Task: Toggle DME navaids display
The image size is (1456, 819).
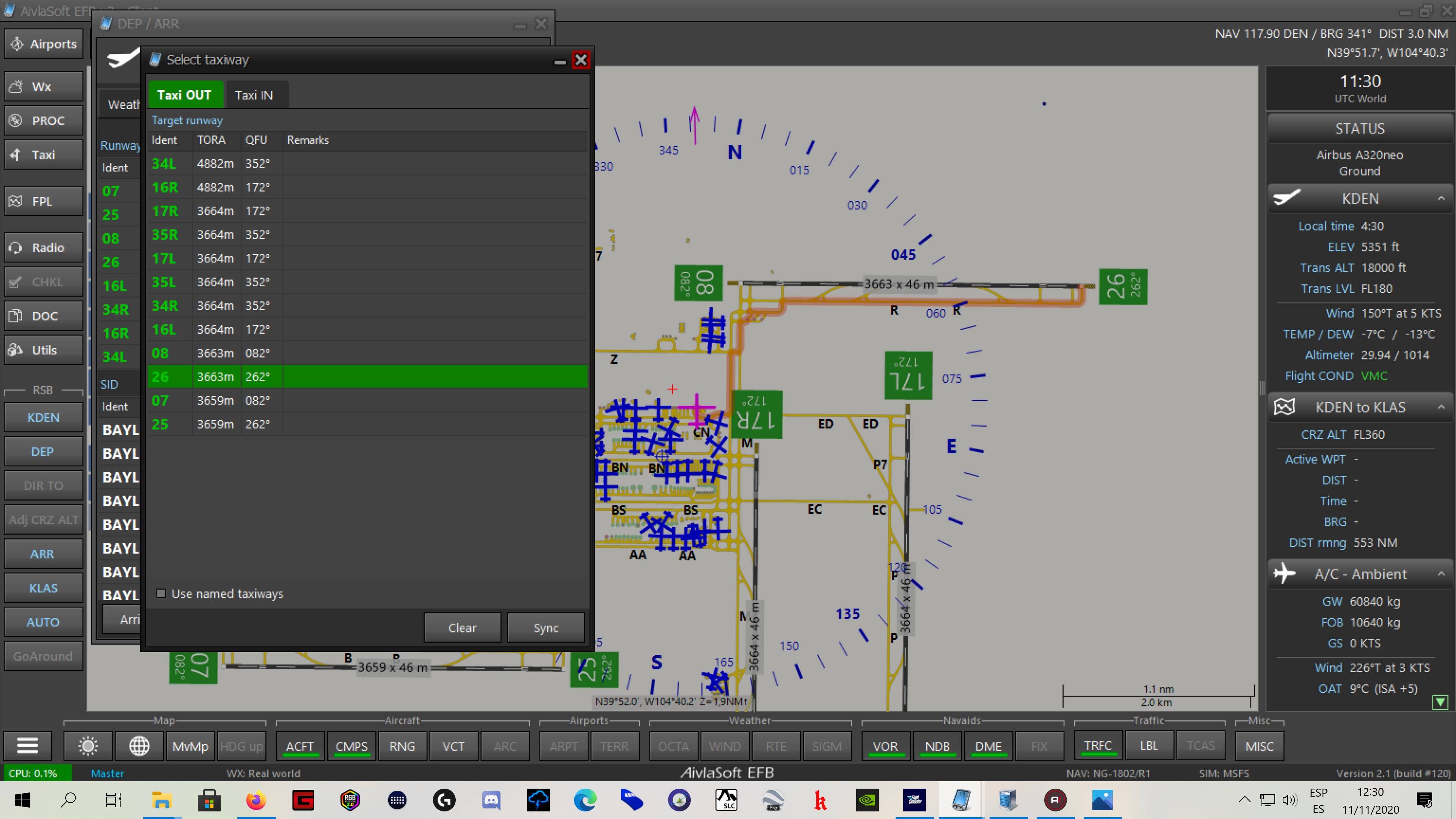Action: (988, 746)
